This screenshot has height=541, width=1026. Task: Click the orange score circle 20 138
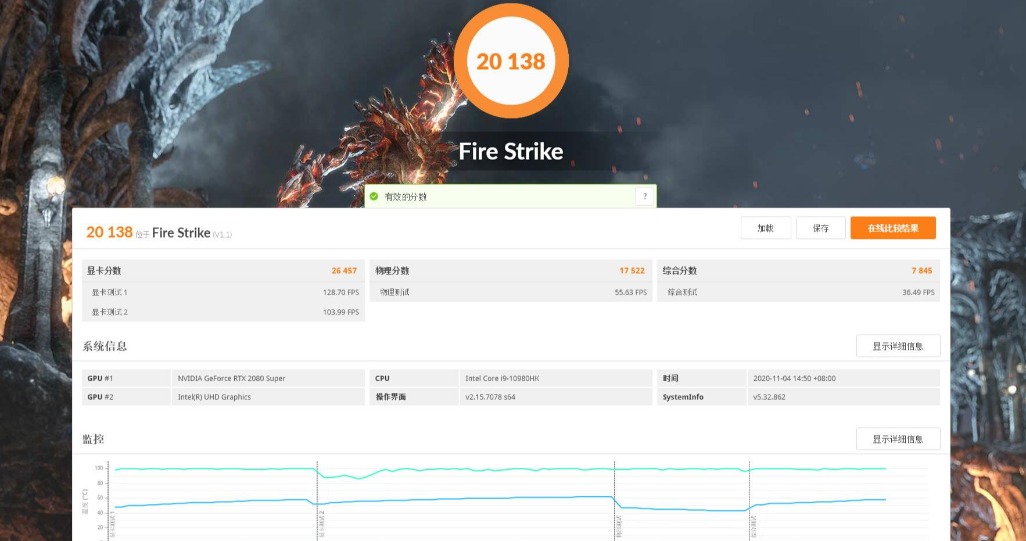click(511, 61)
